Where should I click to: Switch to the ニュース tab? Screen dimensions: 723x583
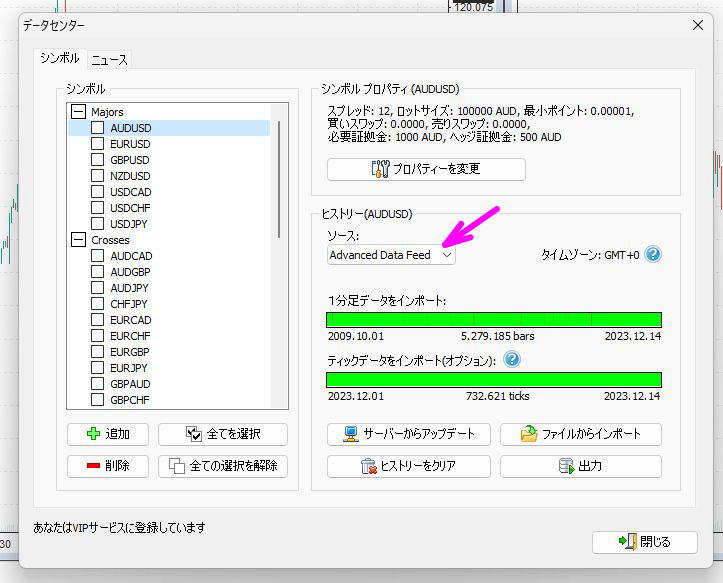[x=109, y=59]
